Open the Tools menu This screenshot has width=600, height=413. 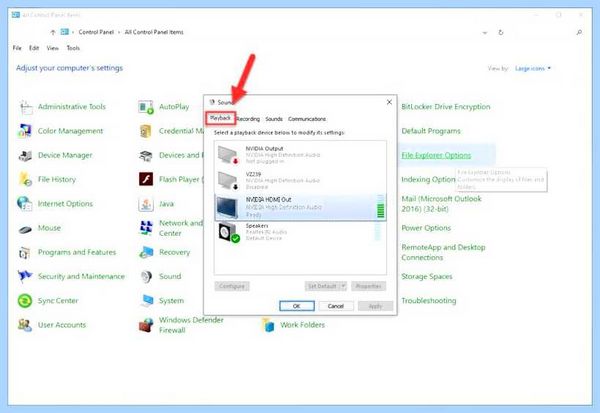point(73,48)
